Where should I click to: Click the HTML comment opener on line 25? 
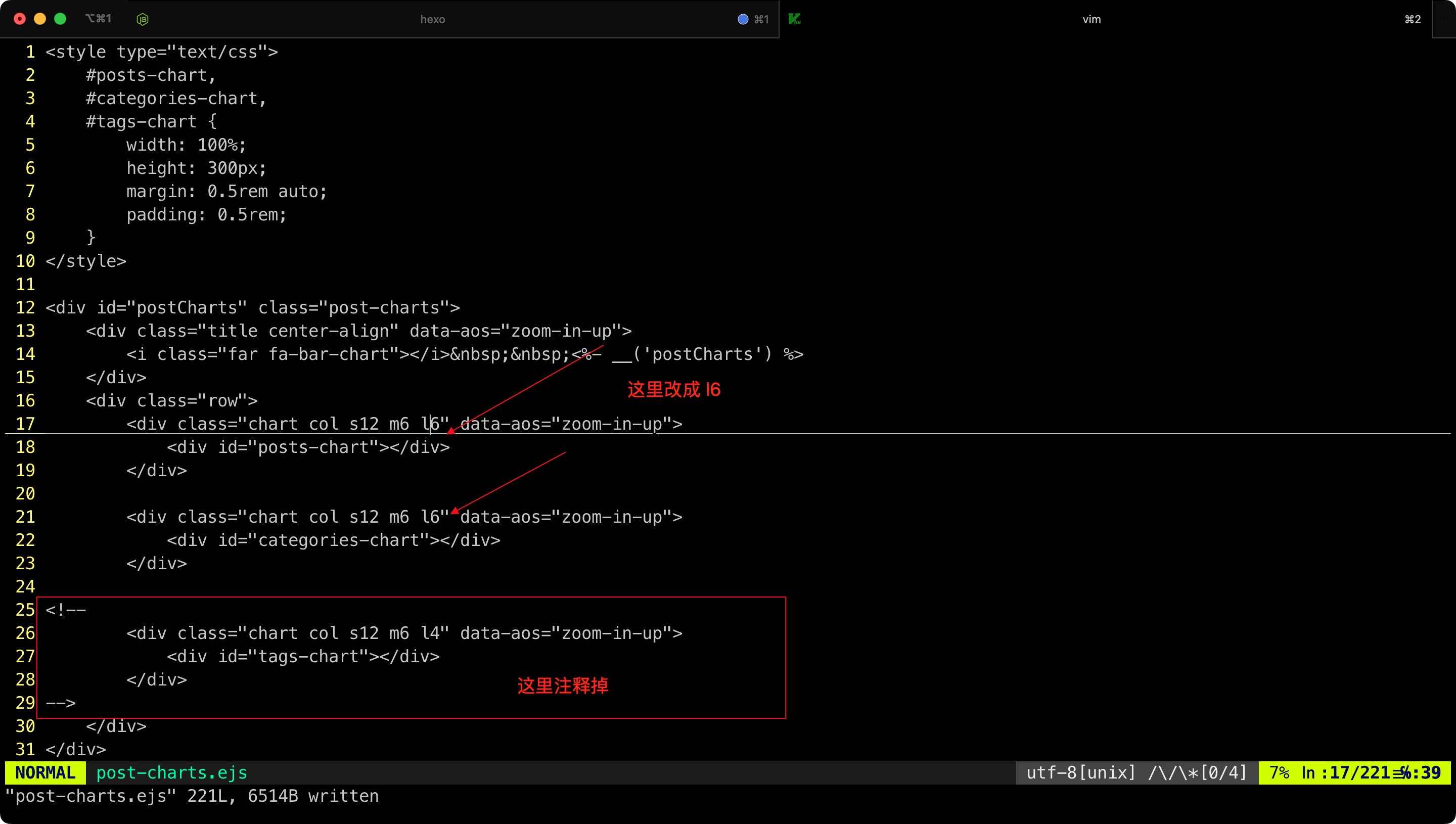pyautogui.click(x=66, y=610)
